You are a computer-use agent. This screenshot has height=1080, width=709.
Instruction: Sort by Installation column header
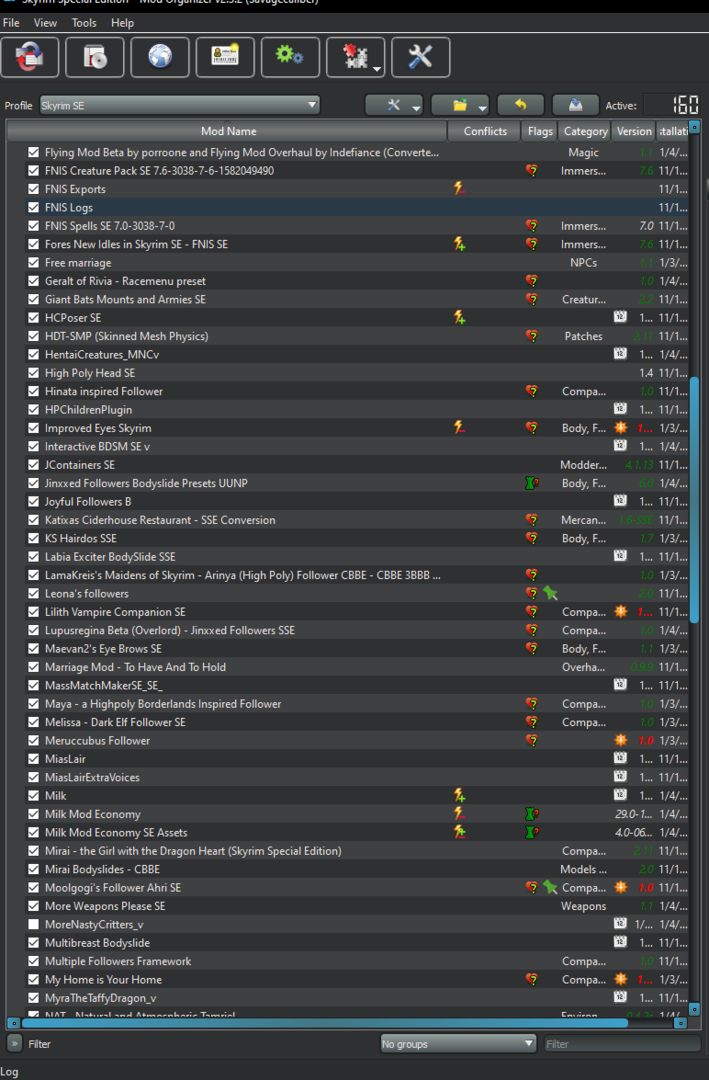pos(672,131)
